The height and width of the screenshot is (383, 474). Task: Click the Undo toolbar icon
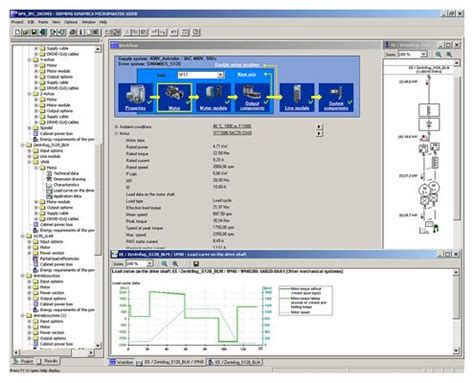pos(174,32)
